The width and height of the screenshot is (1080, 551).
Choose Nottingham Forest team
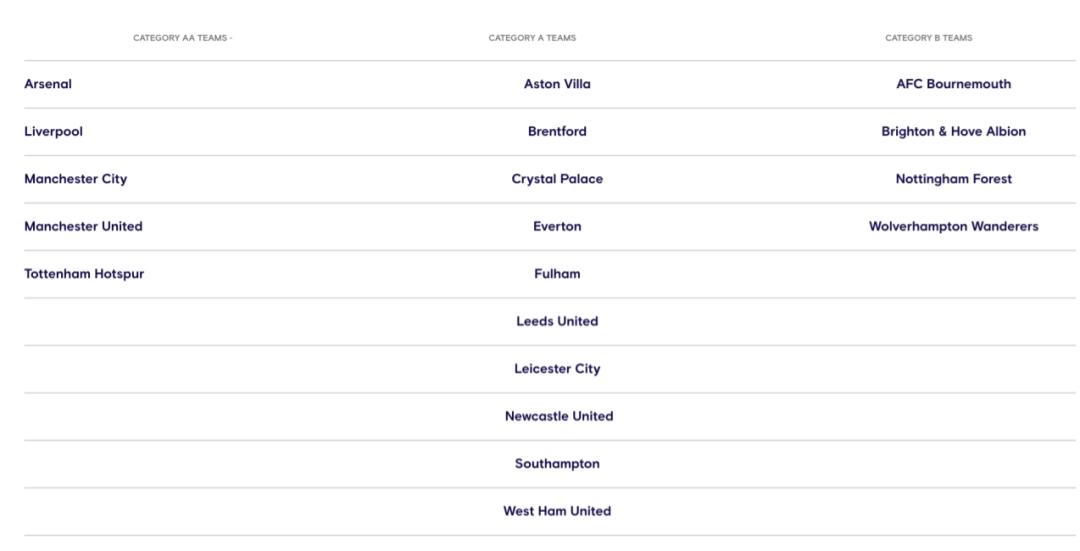(x=954, y=179)
